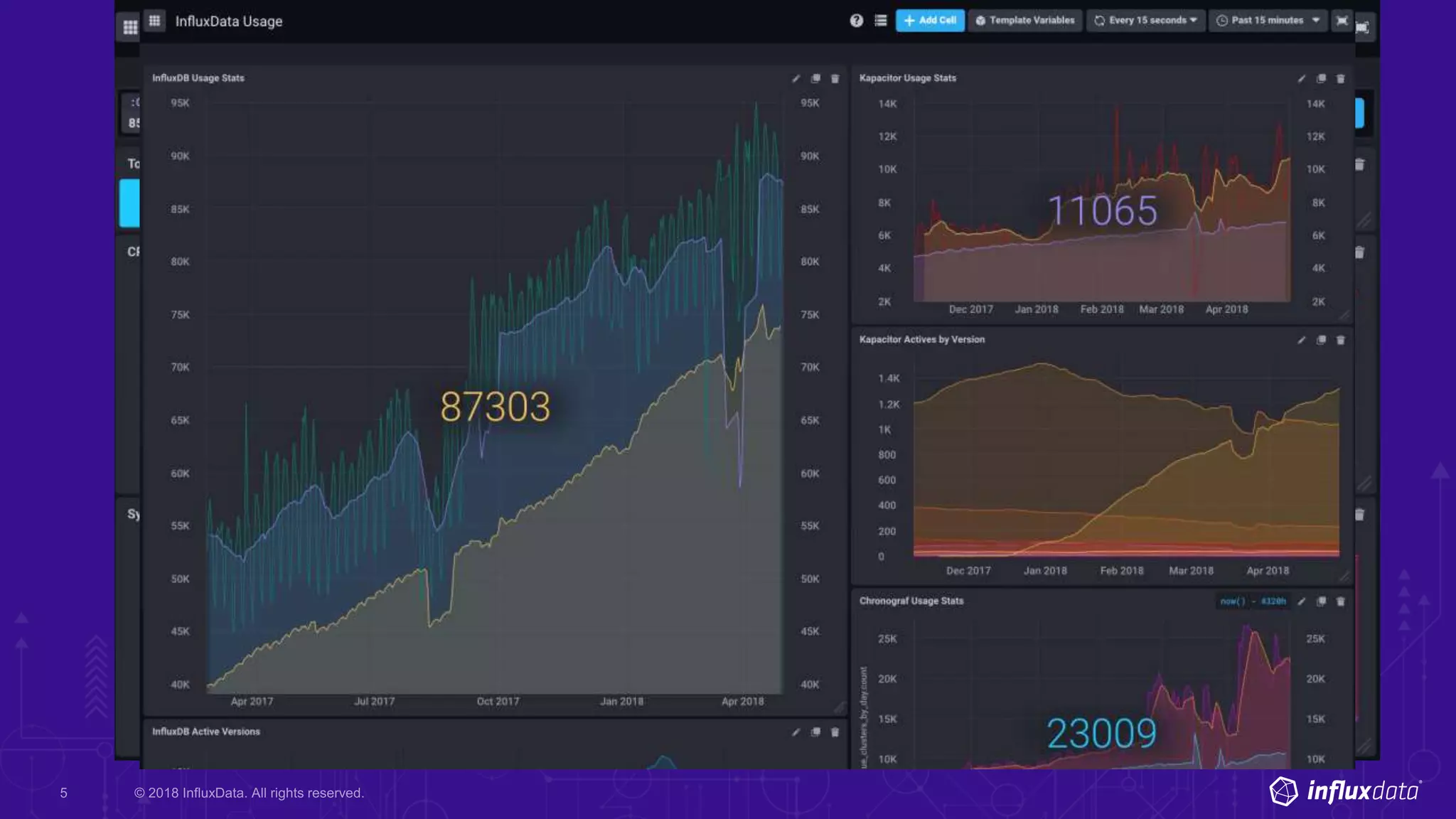Click the InfluxData Usage dashboard title

(228, 21)
